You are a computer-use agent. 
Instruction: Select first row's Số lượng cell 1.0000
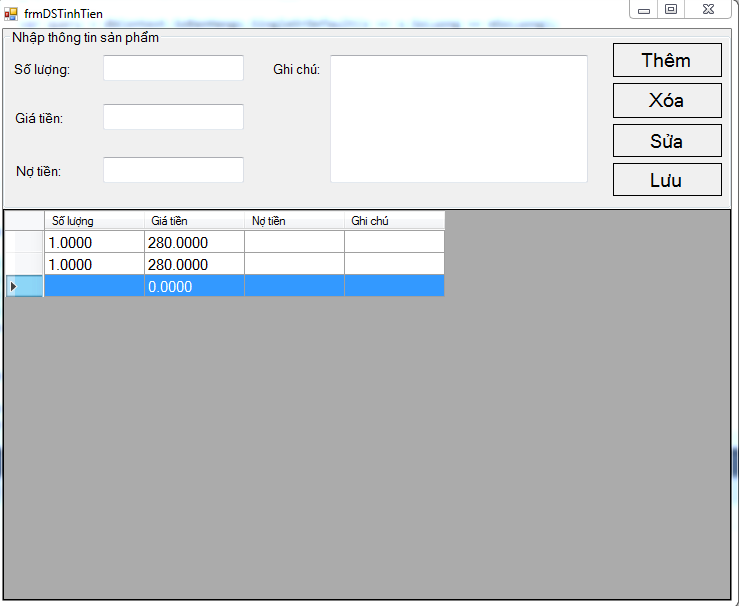coord(94,242)
